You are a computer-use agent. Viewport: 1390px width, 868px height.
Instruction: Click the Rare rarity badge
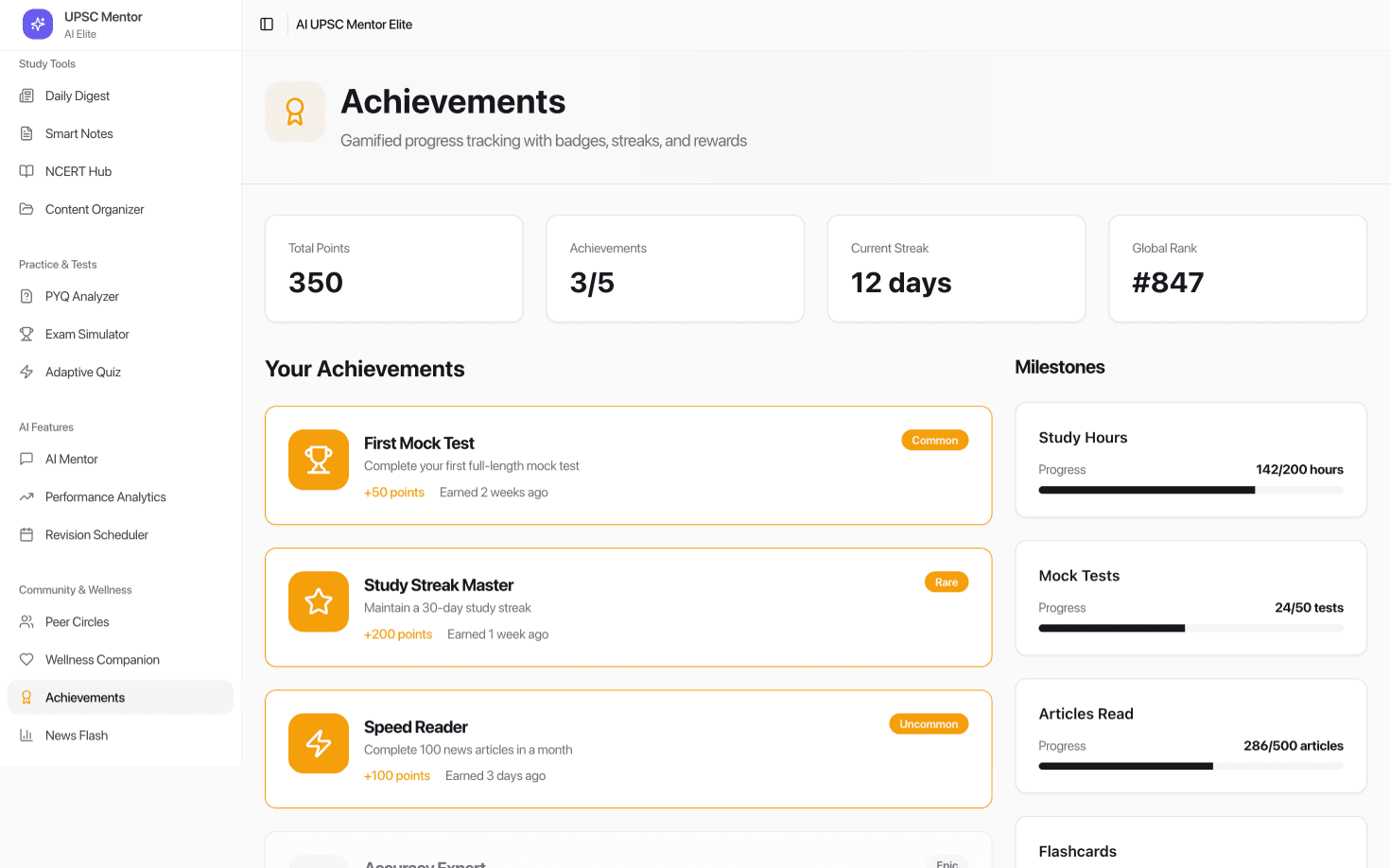coord(947,582)
